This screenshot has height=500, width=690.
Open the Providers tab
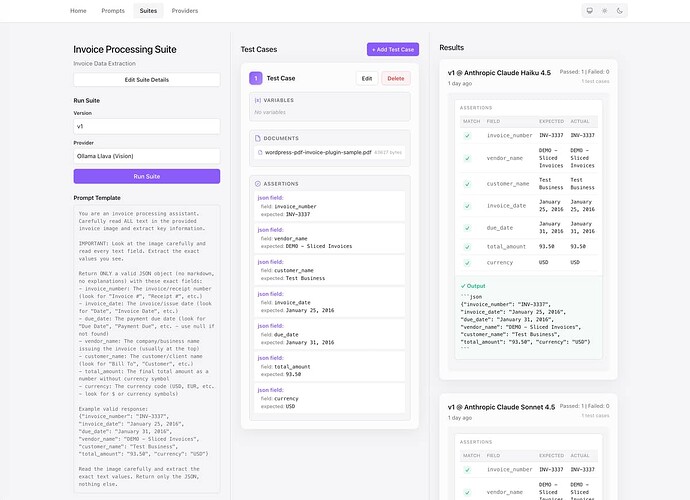tap(184, 10)
